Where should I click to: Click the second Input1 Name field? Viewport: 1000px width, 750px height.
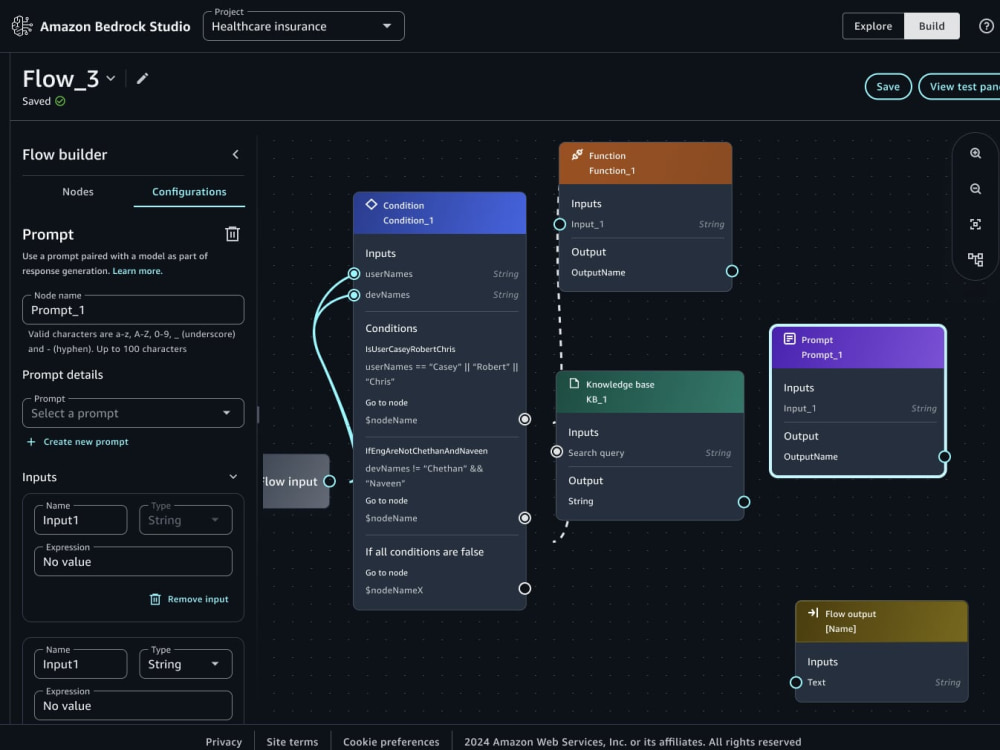click(80, 664)
